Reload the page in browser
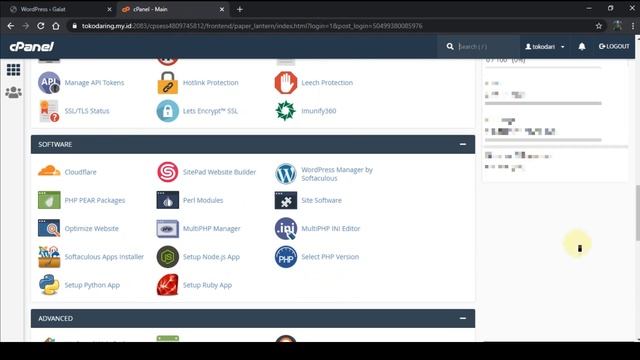The width and height of the screenshot is (640, 360). [x=41, y=26]
